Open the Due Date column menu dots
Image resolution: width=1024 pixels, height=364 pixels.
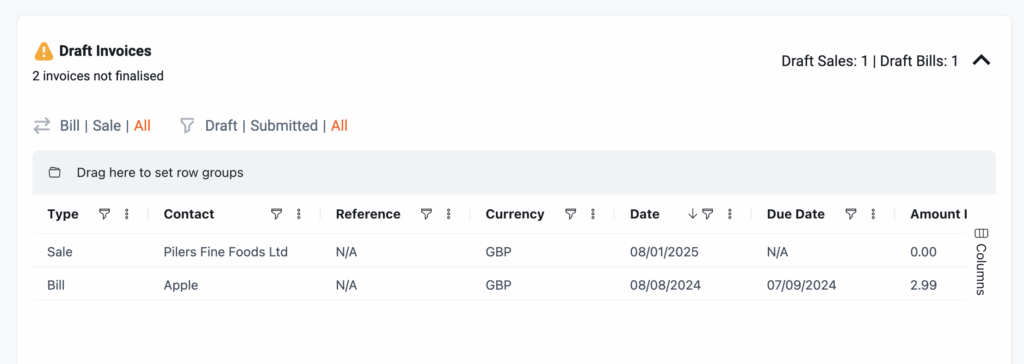click(x=874, y=214)
